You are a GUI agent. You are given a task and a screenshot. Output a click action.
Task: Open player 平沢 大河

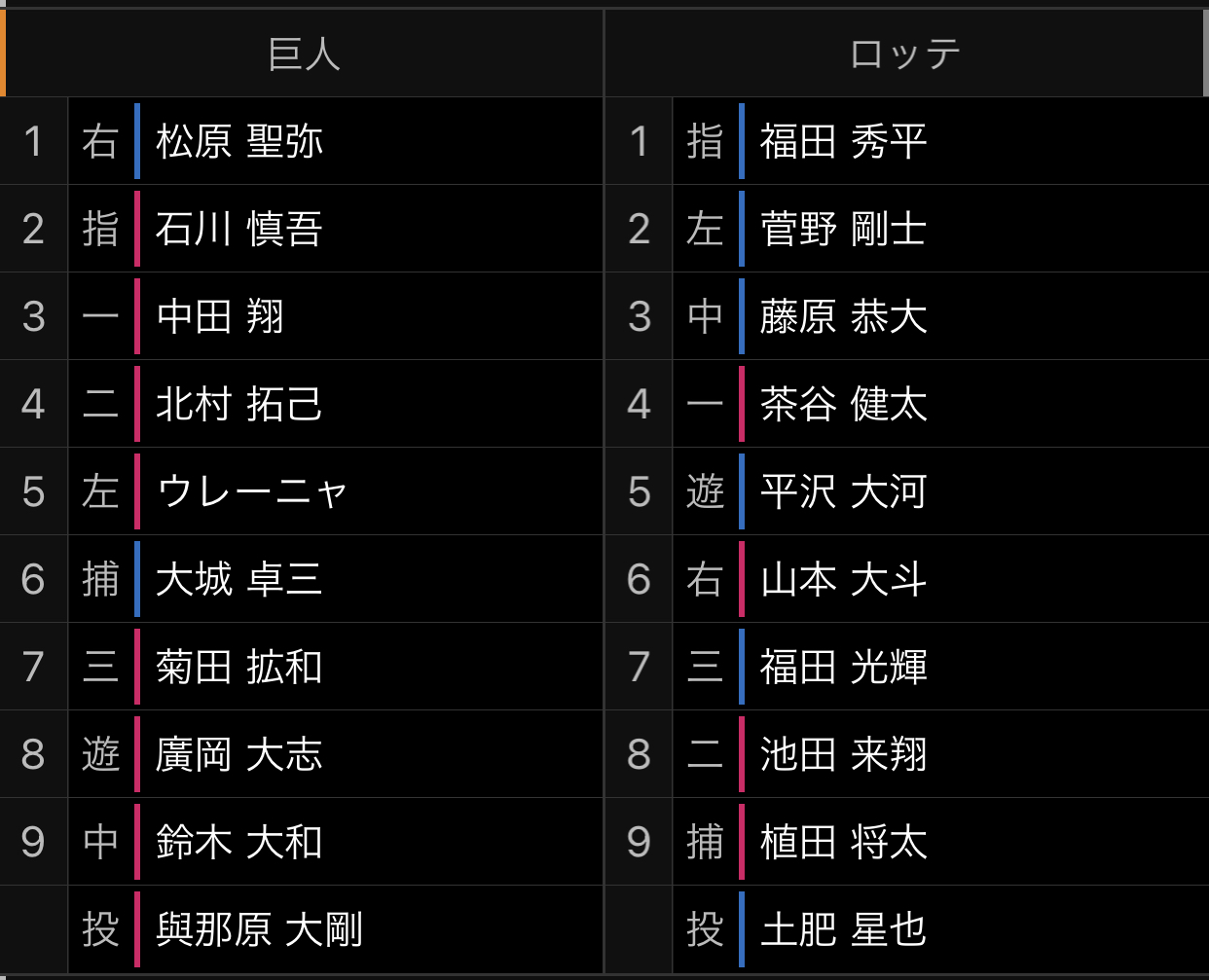[x=844, y=491]
